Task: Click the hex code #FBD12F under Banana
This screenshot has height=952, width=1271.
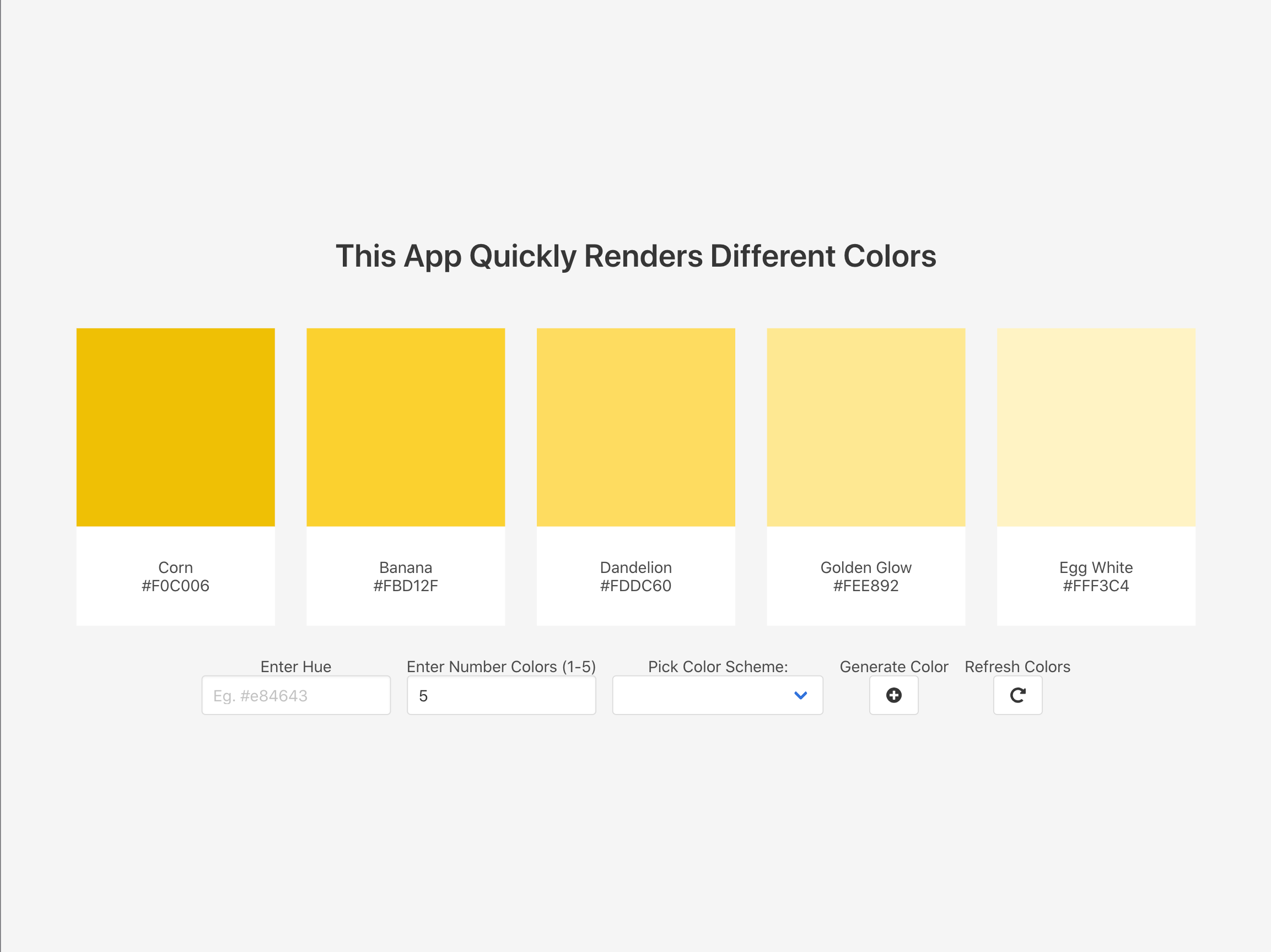Action: [x=406, y=585]
